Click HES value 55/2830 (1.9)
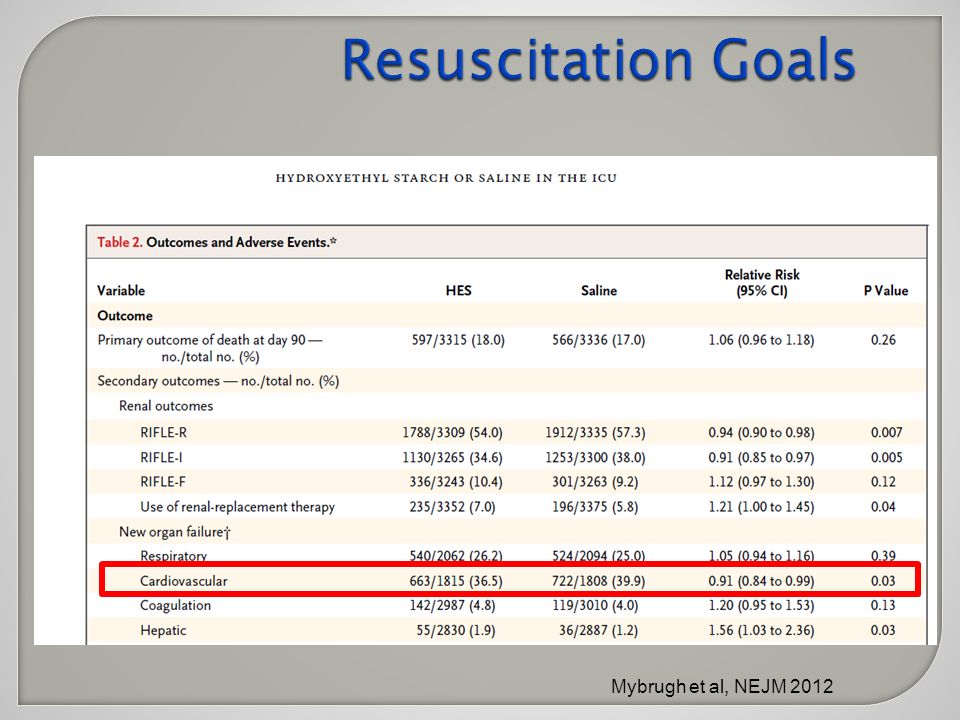 click(456, 631)
